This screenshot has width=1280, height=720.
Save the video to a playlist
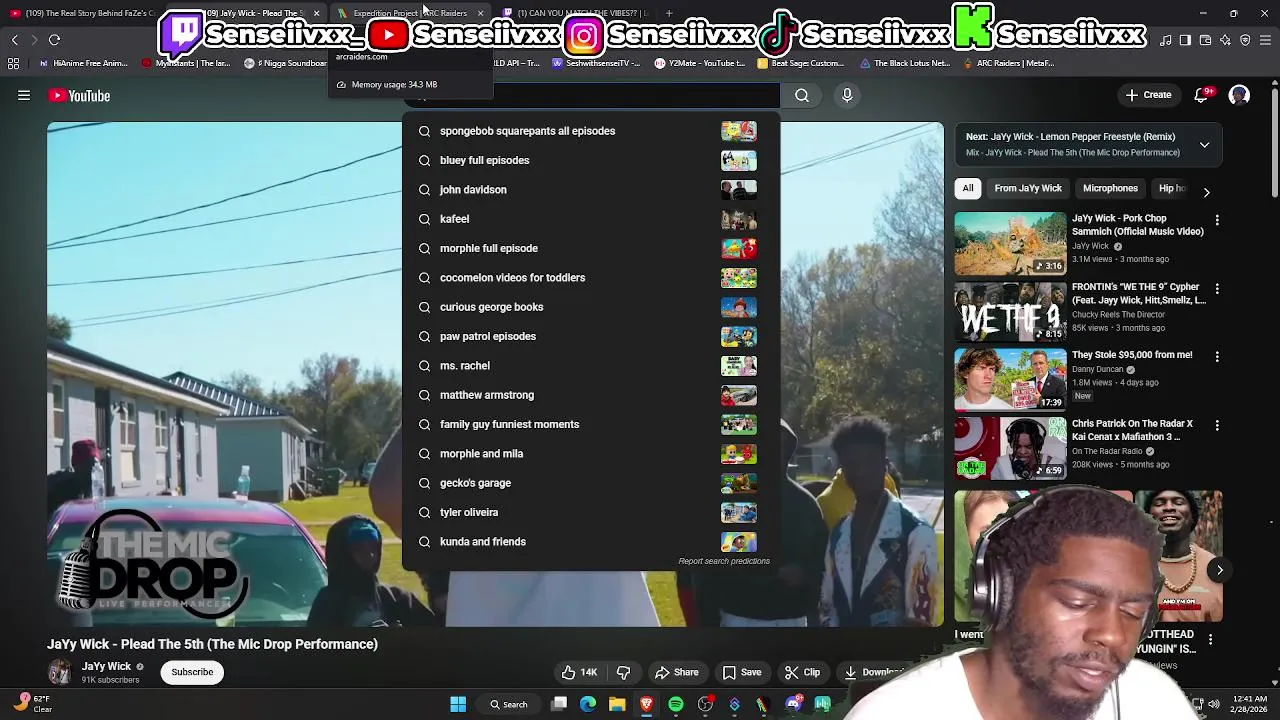click(742, 672)
